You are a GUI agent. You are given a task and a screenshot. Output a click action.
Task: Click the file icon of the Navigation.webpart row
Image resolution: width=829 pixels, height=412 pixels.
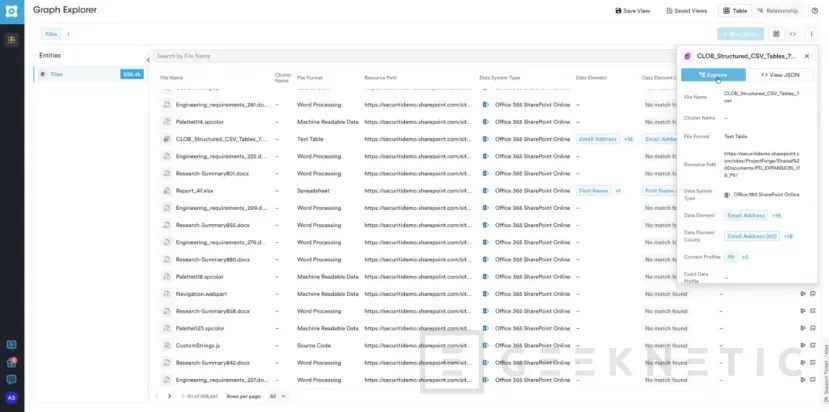click(x=167, y=294)
